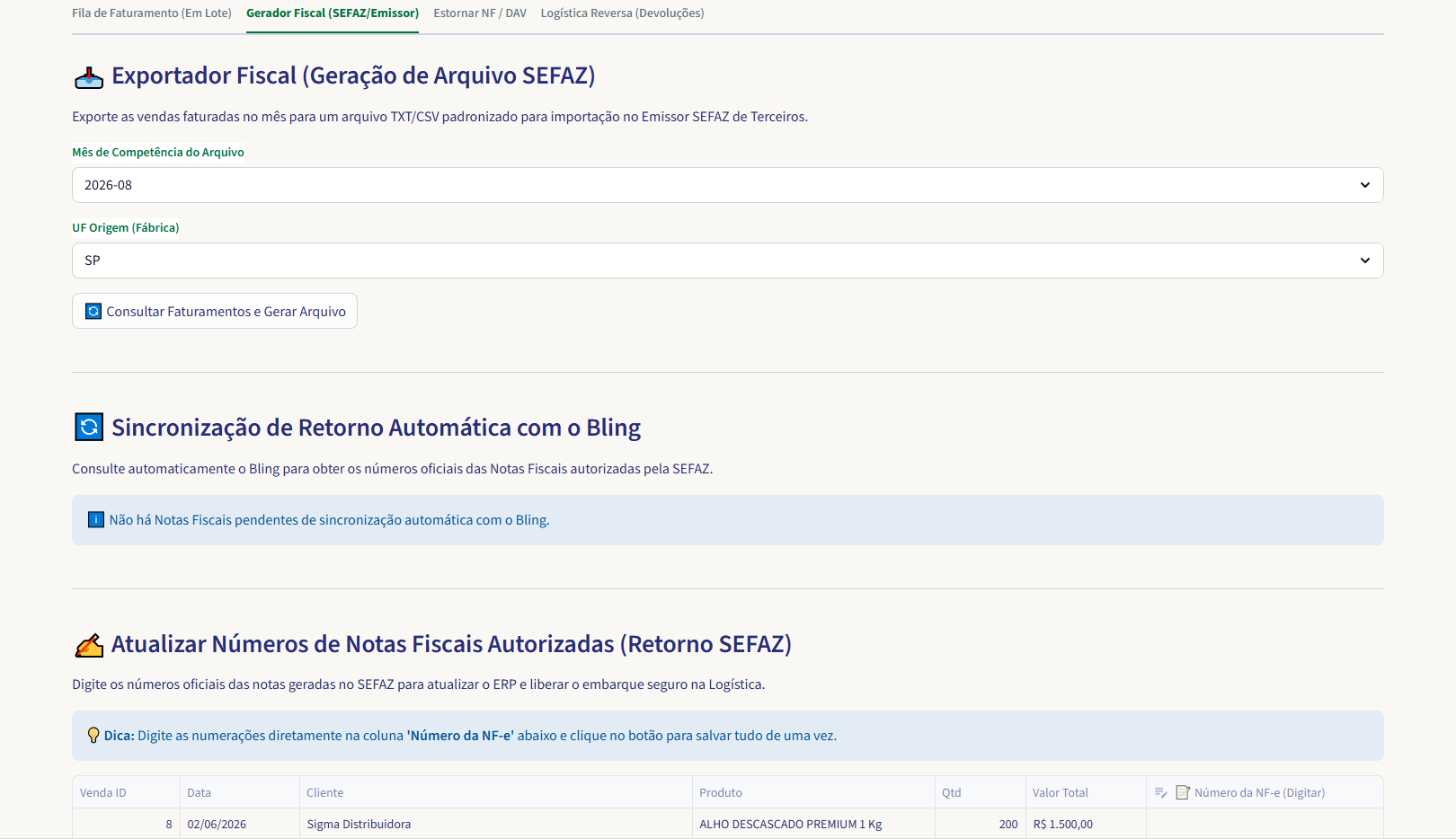Select the Sigma Distribuidora client cell
The image size is (1456, 839).
496,824
